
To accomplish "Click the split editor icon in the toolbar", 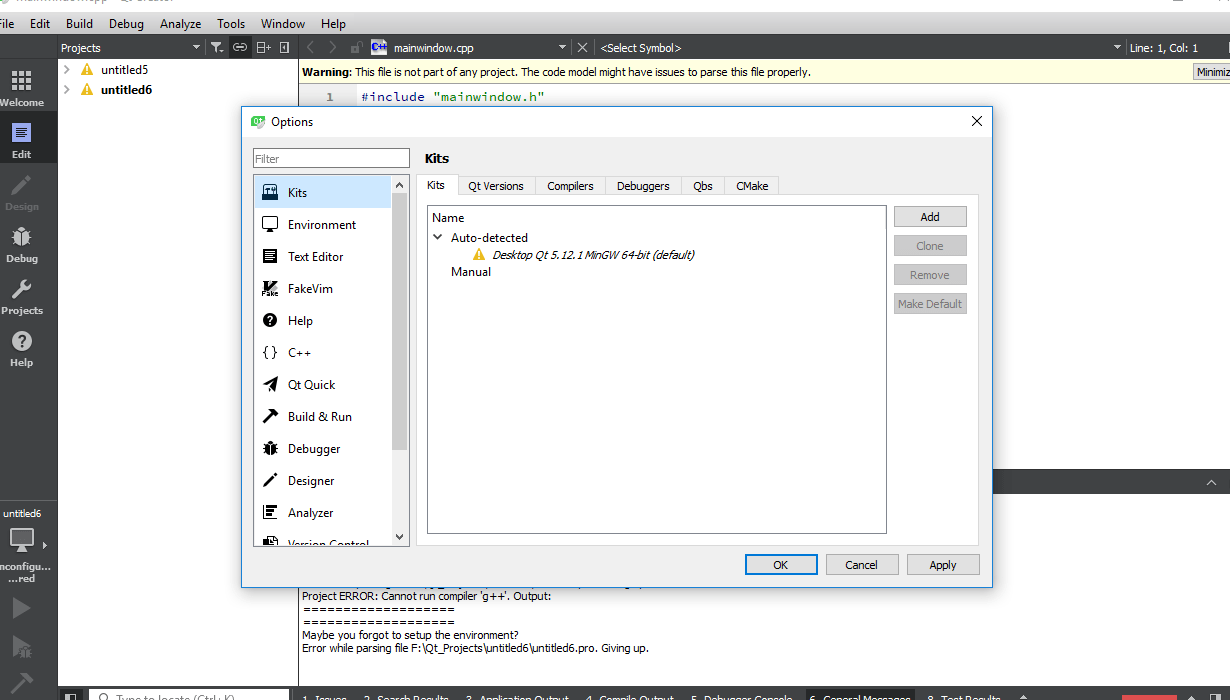I will 263,46.
